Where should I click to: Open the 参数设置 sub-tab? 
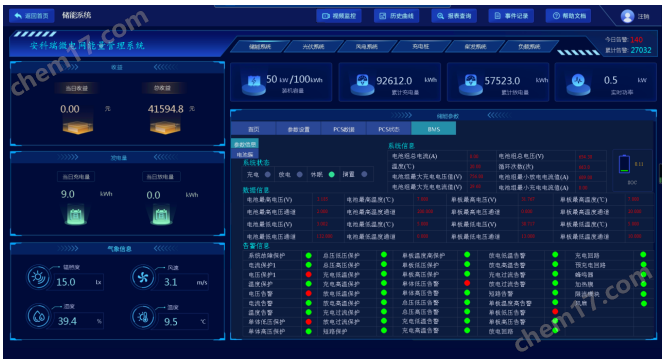pyautogui.click(x=299, y=129)
